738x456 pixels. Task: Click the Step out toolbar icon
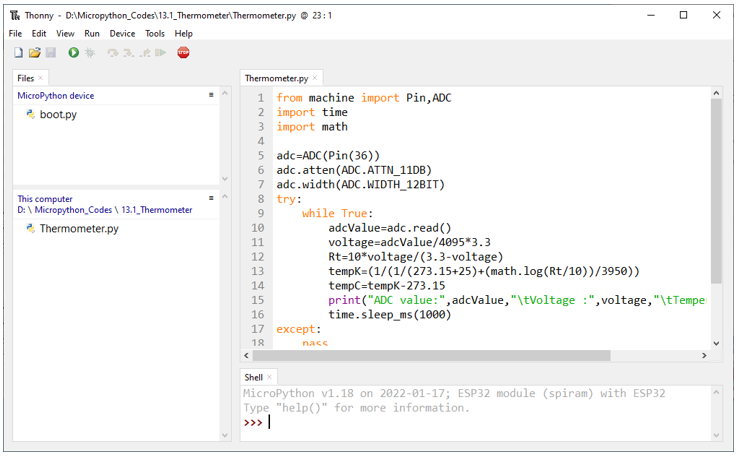point(145,53)
